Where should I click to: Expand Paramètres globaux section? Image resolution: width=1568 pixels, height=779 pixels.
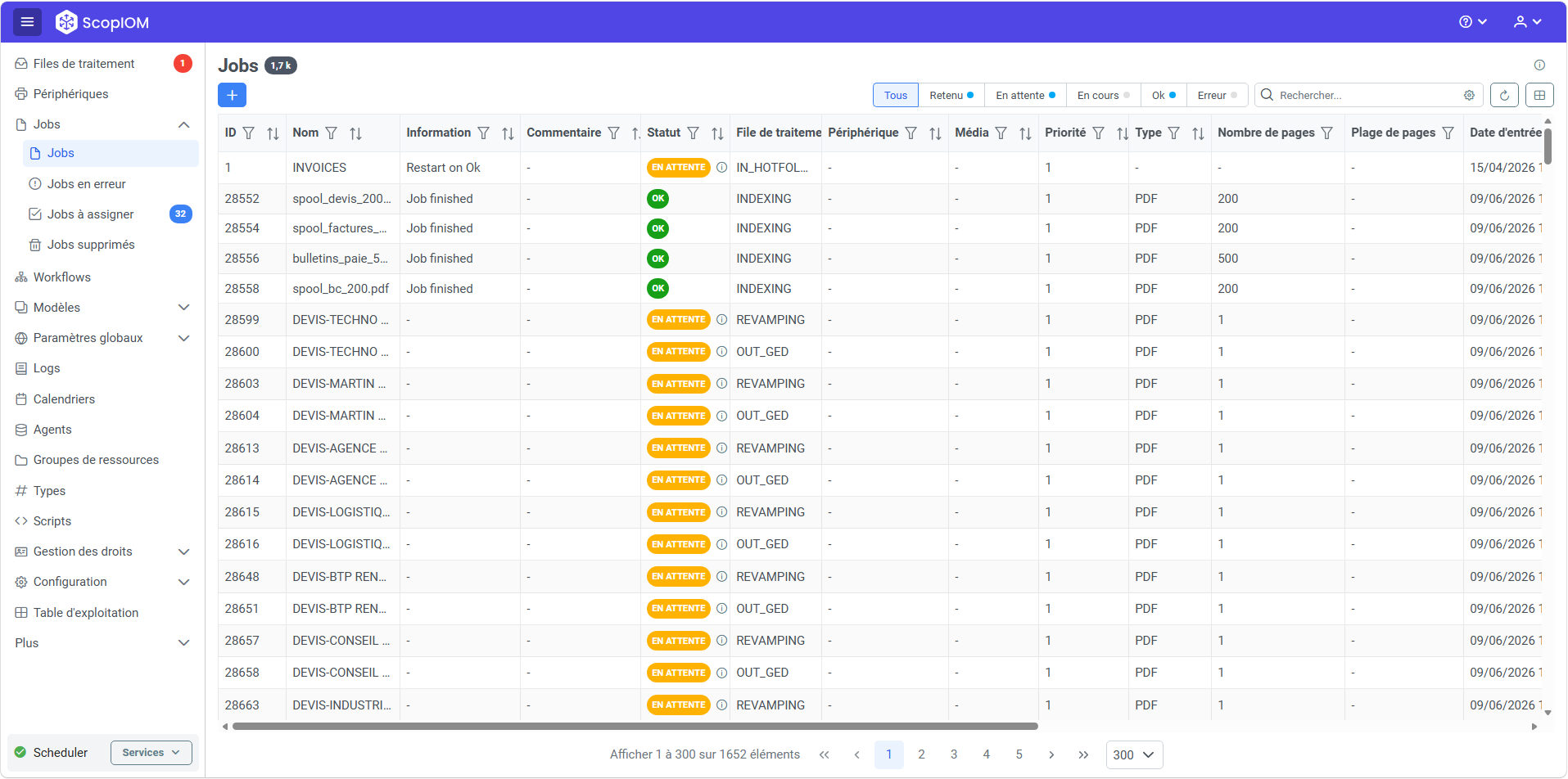tap(183, 338)
